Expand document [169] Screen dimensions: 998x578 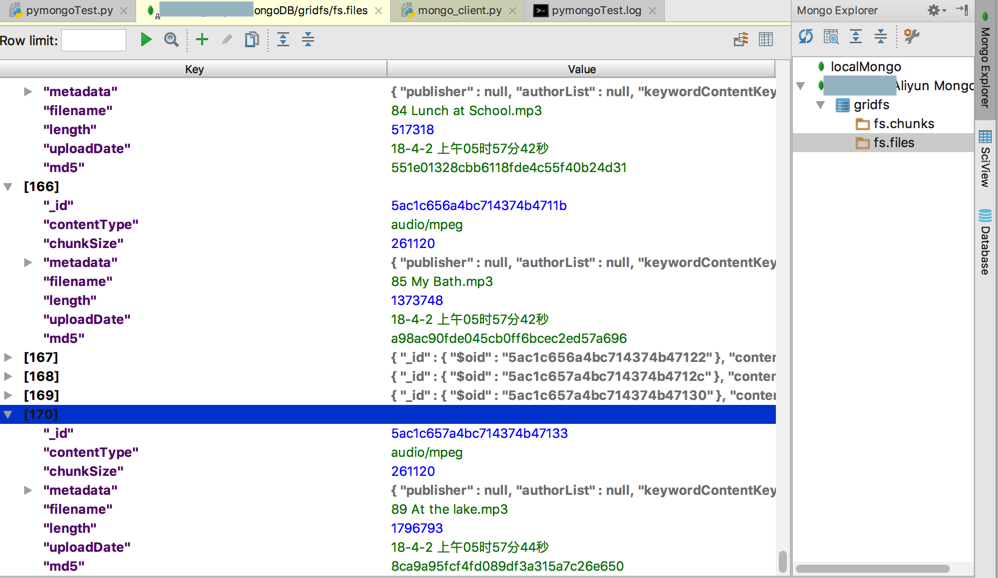(8, 395)
